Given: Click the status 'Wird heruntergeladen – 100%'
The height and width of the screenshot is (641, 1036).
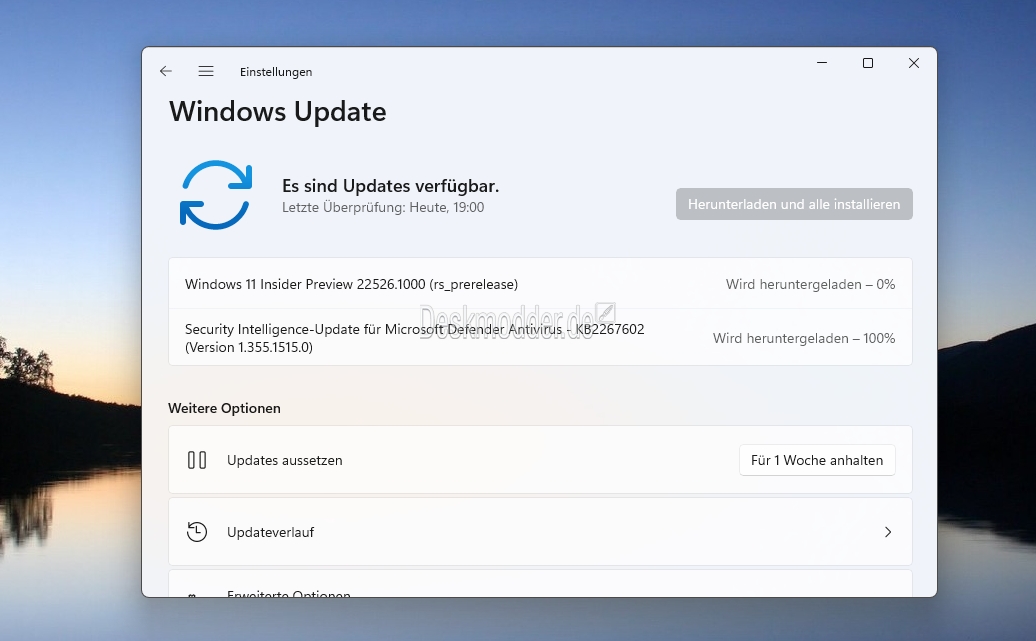Looking at the screenshot, I should click(x=804, y=338).
